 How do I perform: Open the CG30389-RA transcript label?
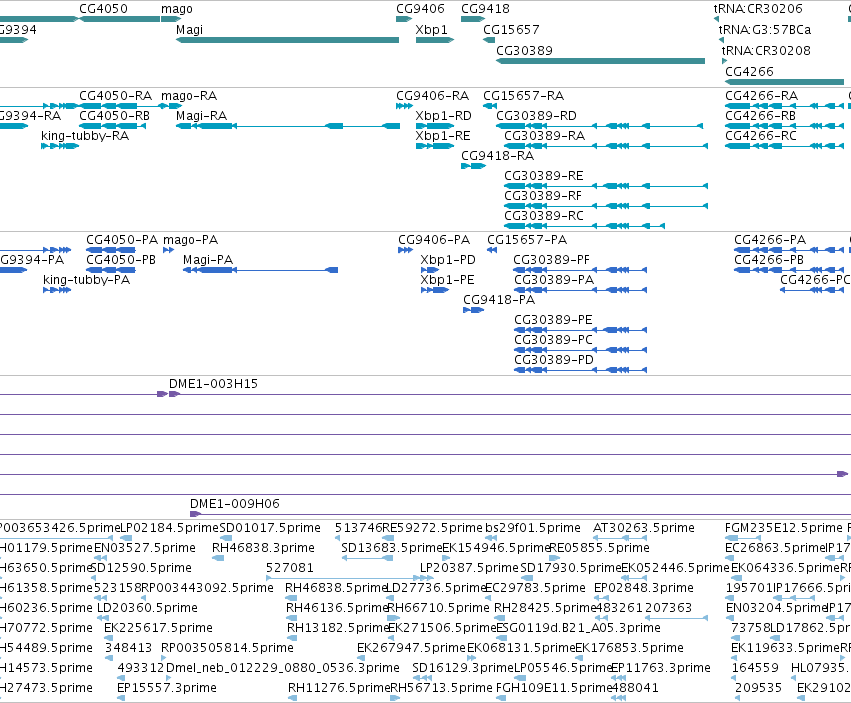tap(544, 136)
